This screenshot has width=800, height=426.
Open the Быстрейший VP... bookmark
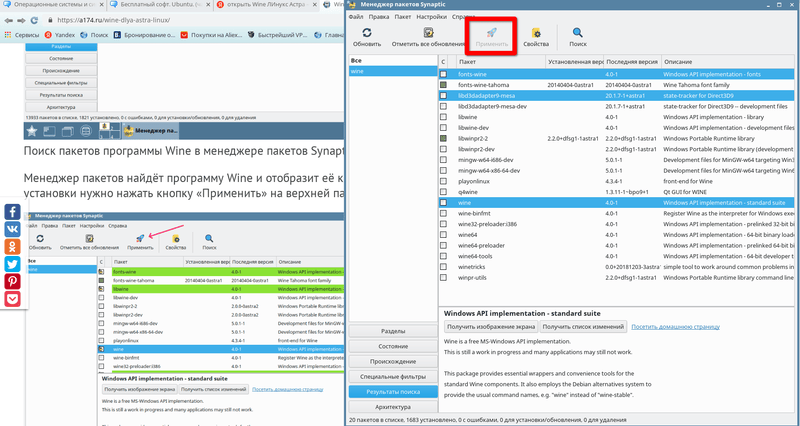coord(278,35)
